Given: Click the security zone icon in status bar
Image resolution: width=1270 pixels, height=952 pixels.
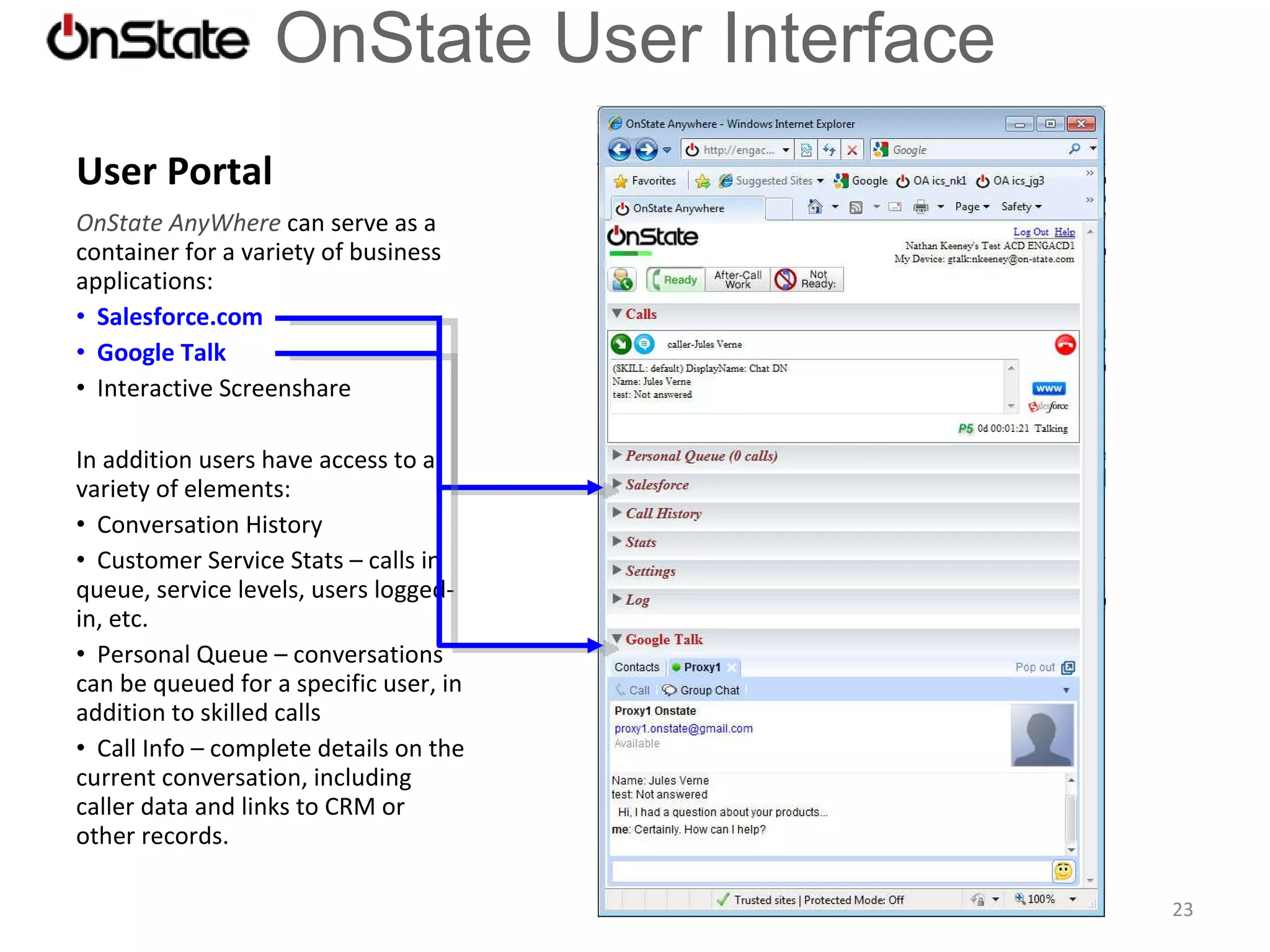Looking at the screenshot, I should click(x=978, y=899).
